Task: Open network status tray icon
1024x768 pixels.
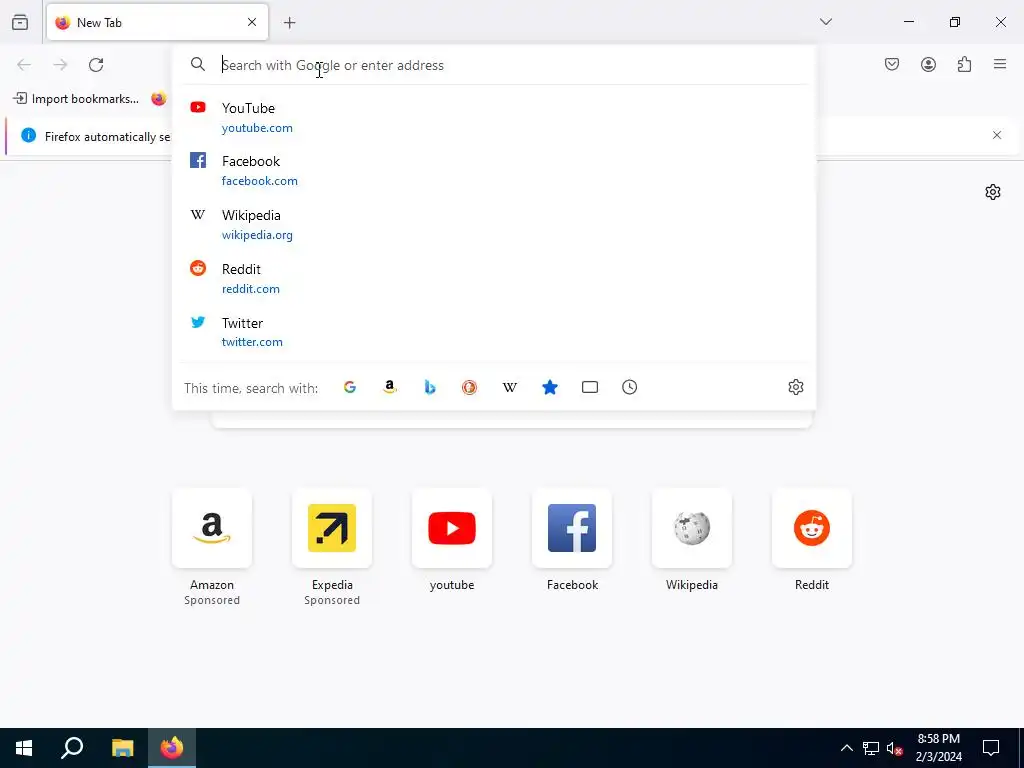Action: pos(871,748)
